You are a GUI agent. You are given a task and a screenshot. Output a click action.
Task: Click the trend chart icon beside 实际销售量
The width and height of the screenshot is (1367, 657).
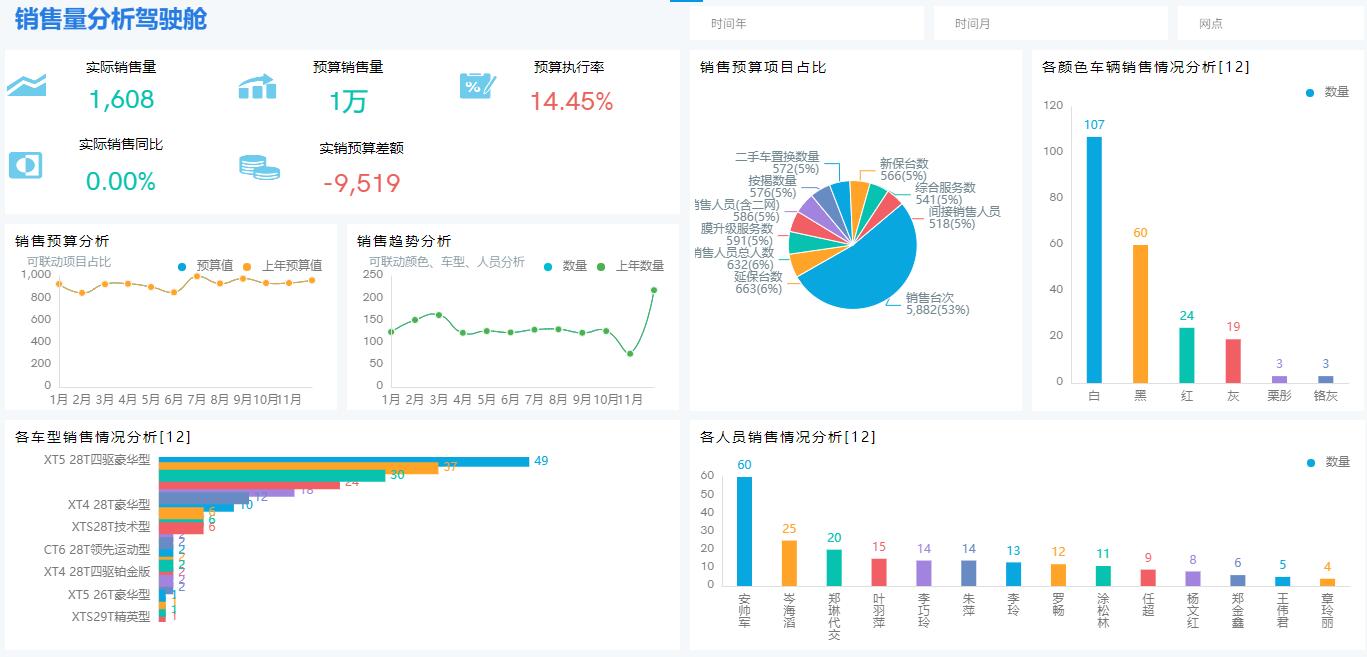point(26,85)
